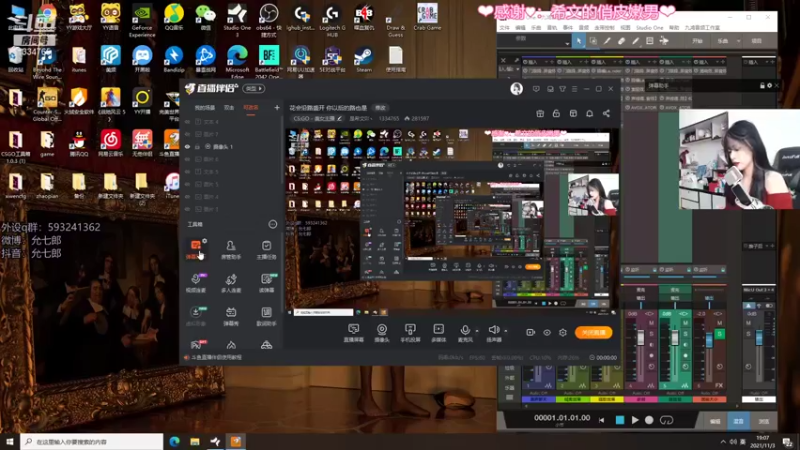Add 多媒体 multimedia source
The width and height of the screenshot is (800, 450).
tap(438, 332)
